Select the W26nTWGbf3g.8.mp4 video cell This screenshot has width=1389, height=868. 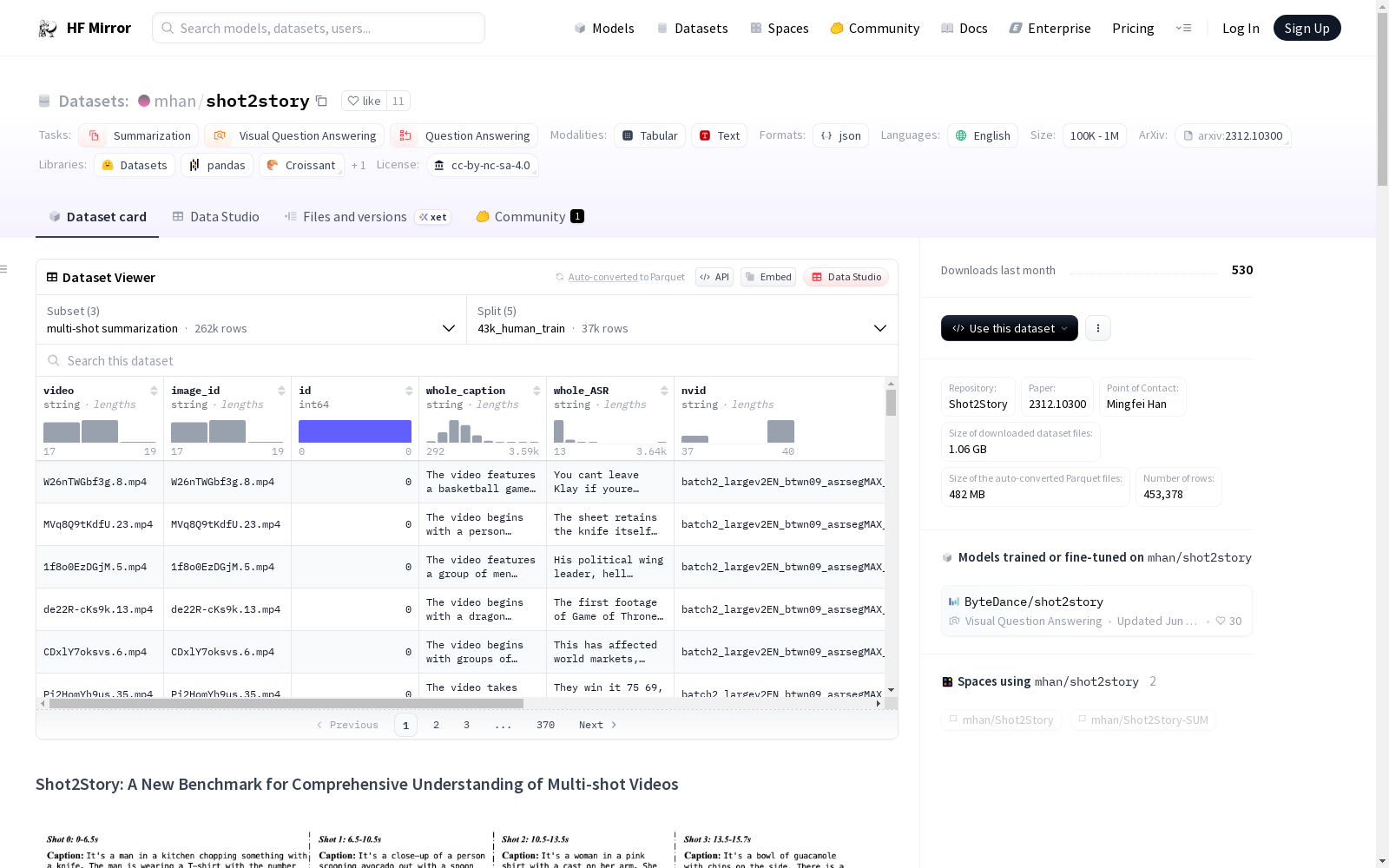tap(100, 482)
